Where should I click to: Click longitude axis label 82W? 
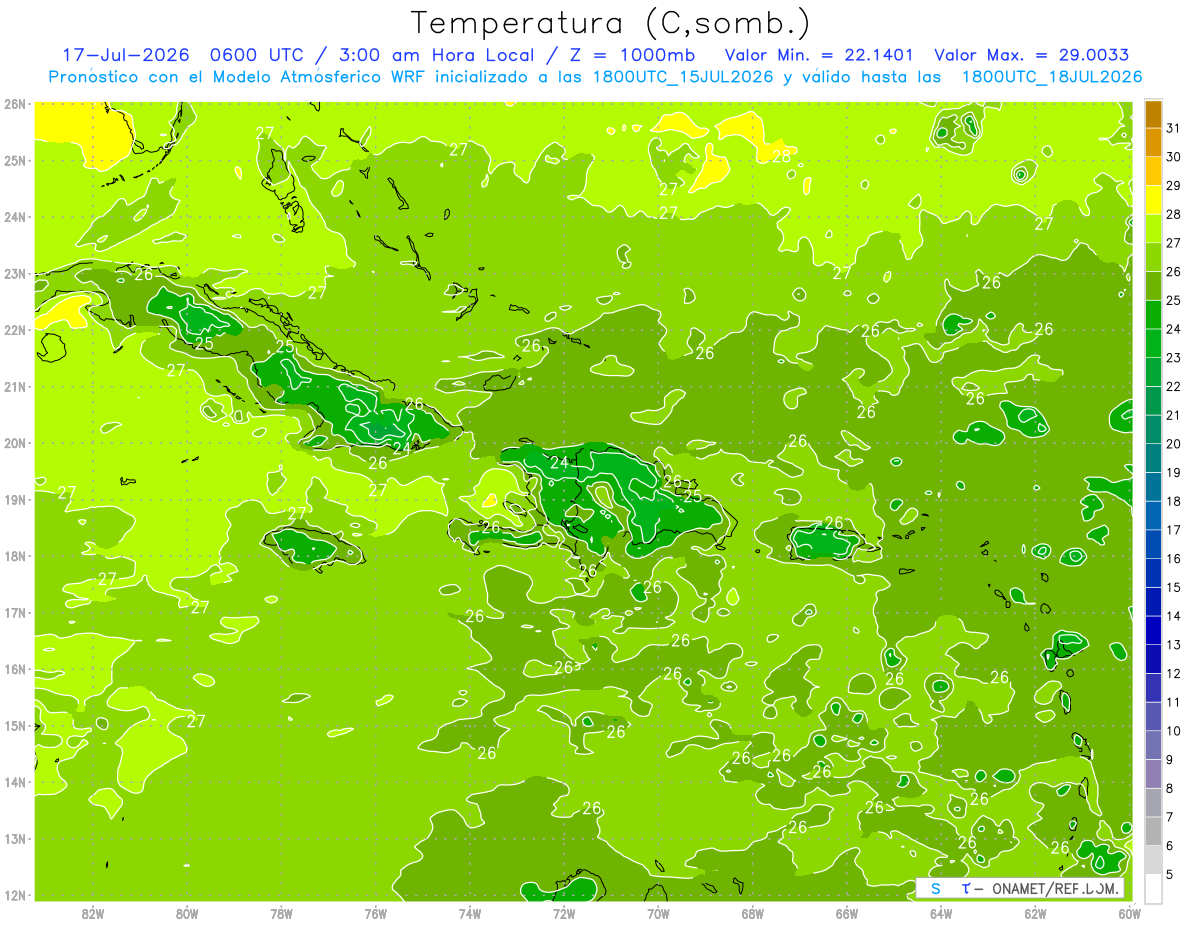[93, 913]
